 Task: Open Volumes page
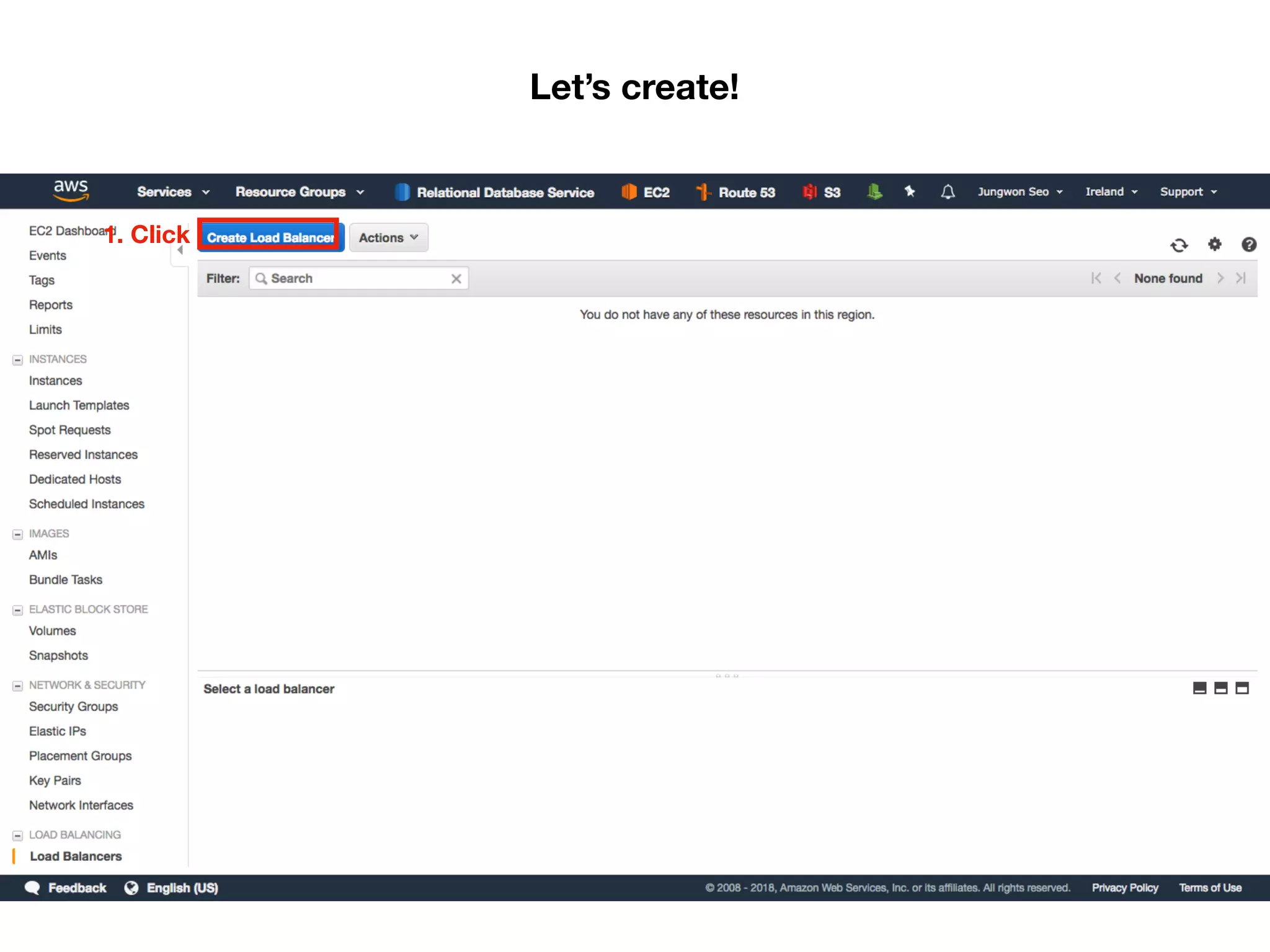[x=52, y=631]
